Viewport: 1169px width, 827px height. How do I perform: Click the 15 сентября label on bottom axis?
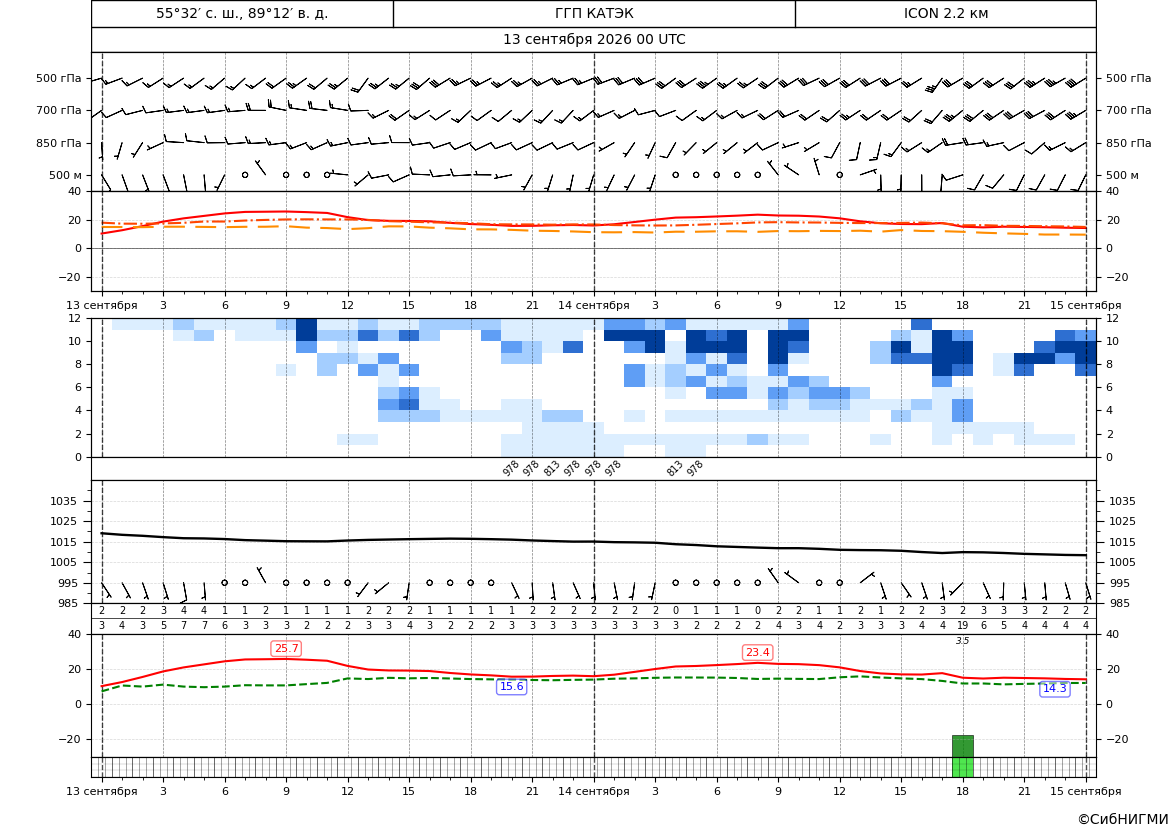coord(1086,791)
